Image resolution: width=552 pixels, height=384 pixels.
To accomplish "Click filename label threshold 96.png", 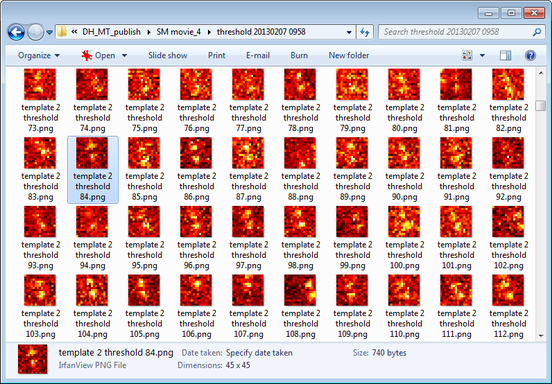I will [196, 255].
